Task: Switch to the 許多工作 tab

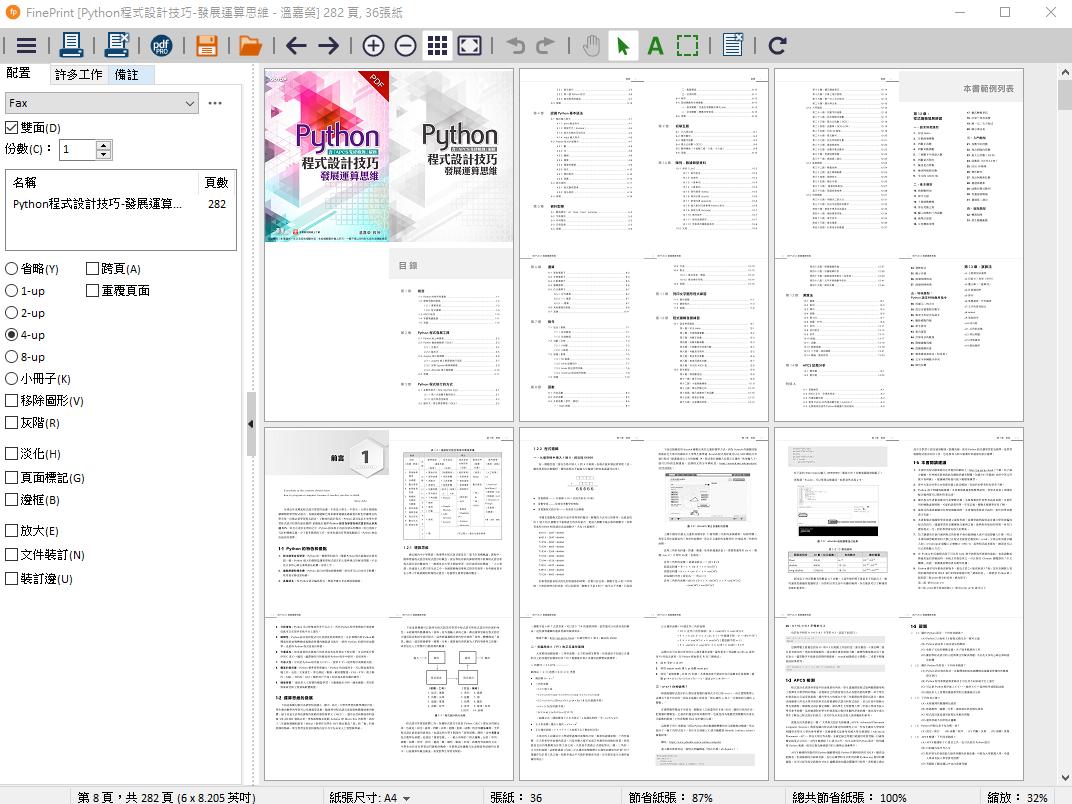Action: pyautogui.click(x=79, y=75)
